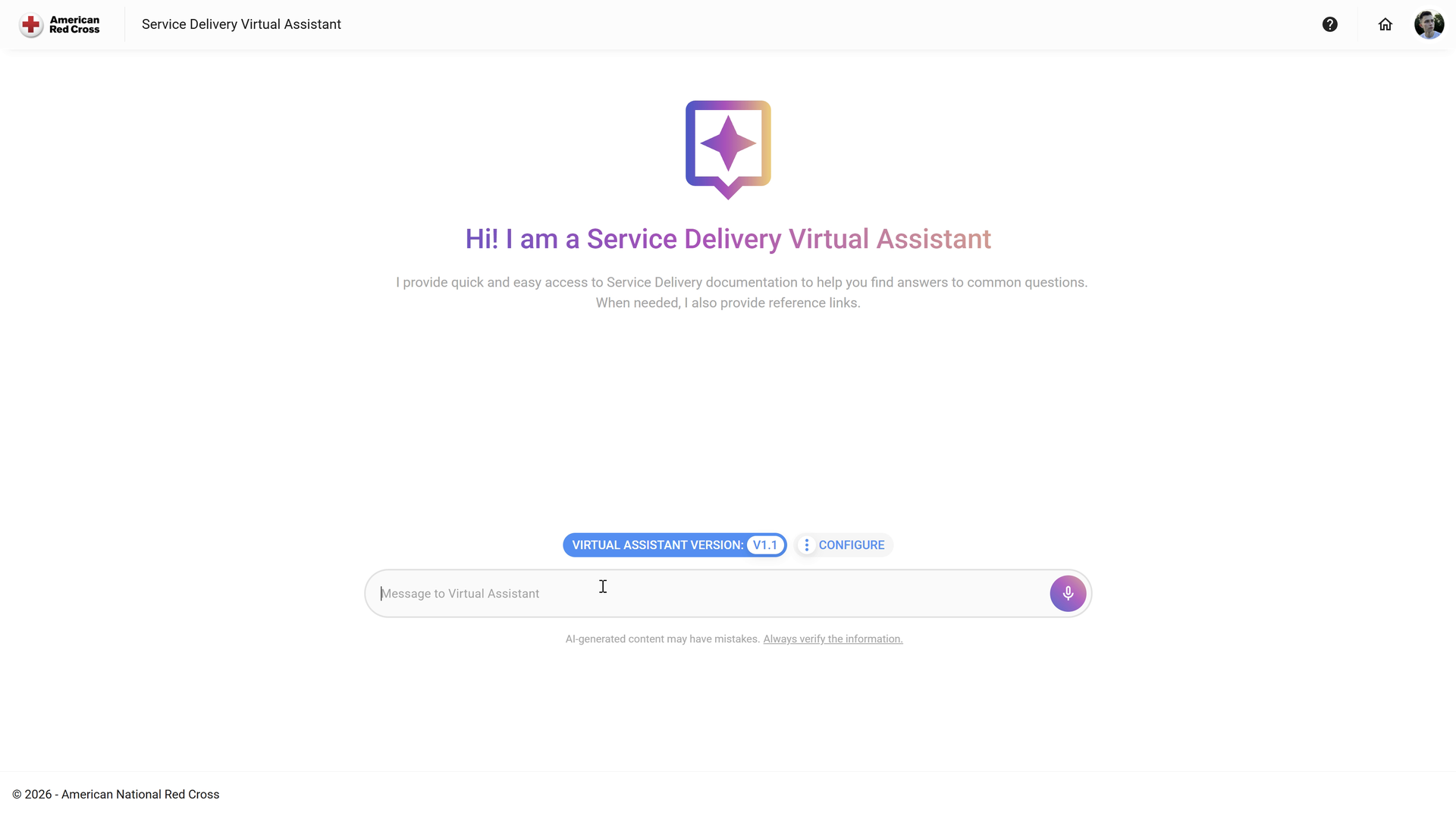Image resolution: width=1456 pixels, height=819 pixels.
Task: Go to home via house icon
Action: (1385, 24)
